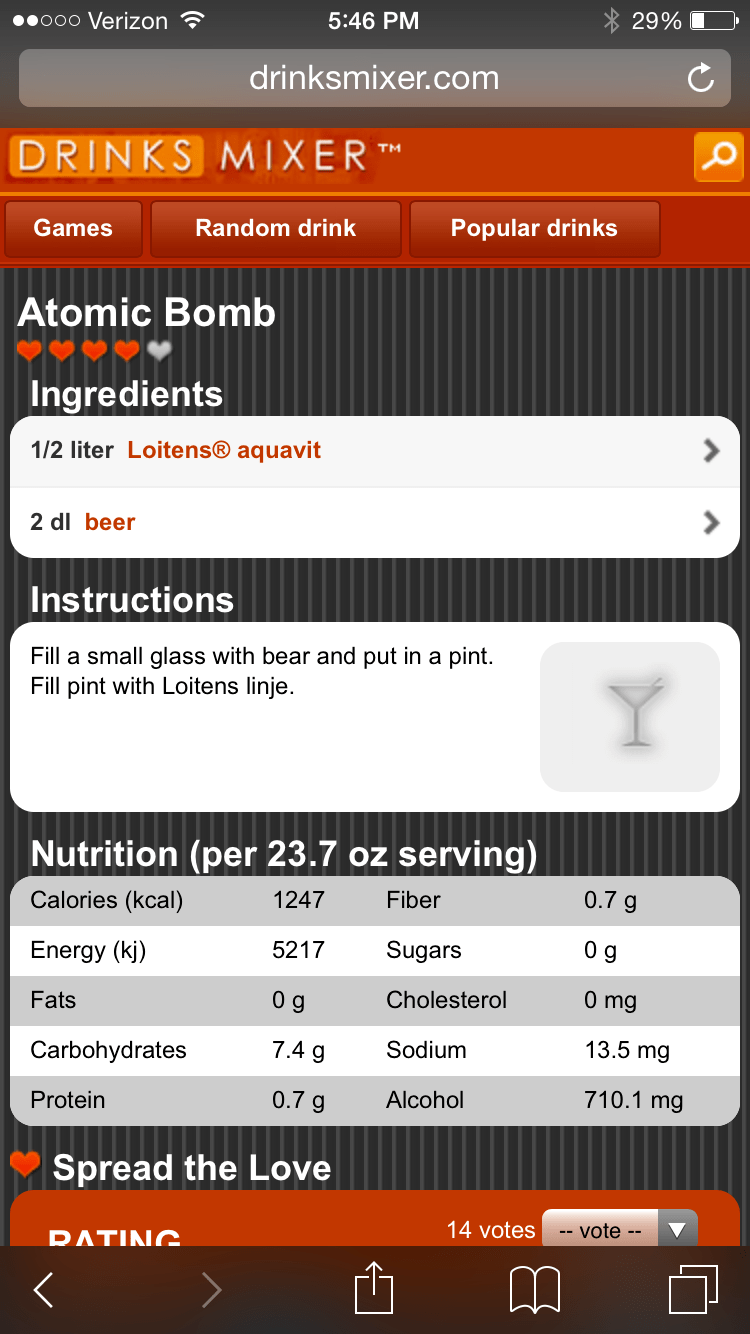Tap the forward arrow in the toolbar

coord(211,1289)
